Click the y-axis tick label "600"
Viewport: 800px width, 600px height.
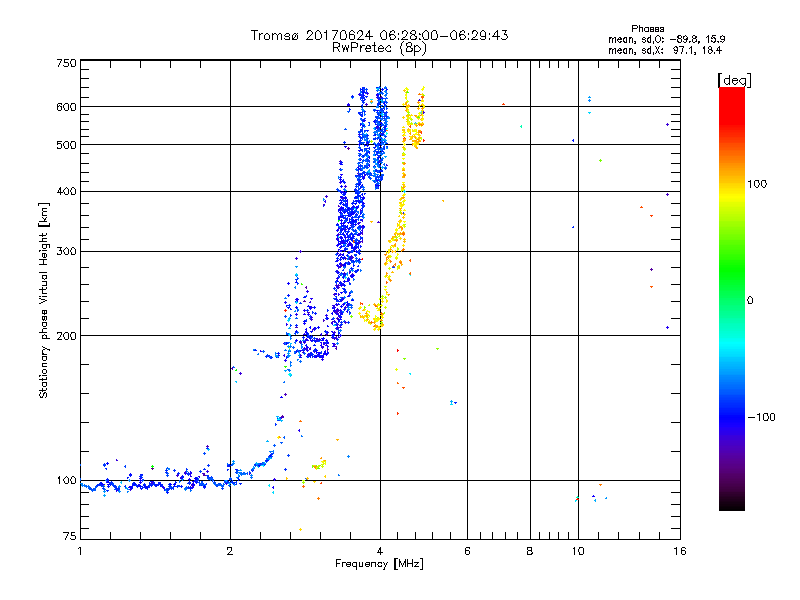[x=66, y=107]
